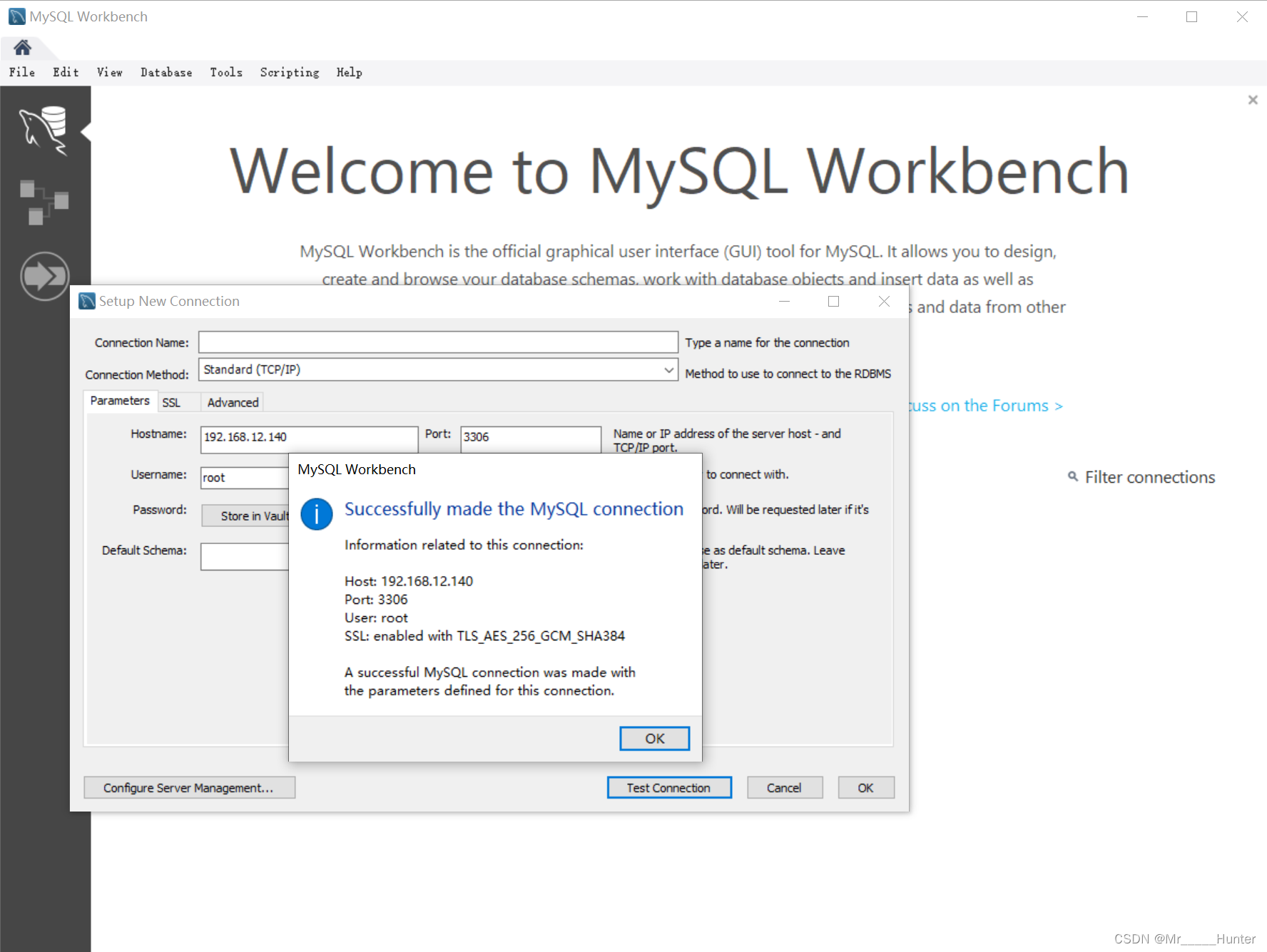Open the View menu

[110, 72]
